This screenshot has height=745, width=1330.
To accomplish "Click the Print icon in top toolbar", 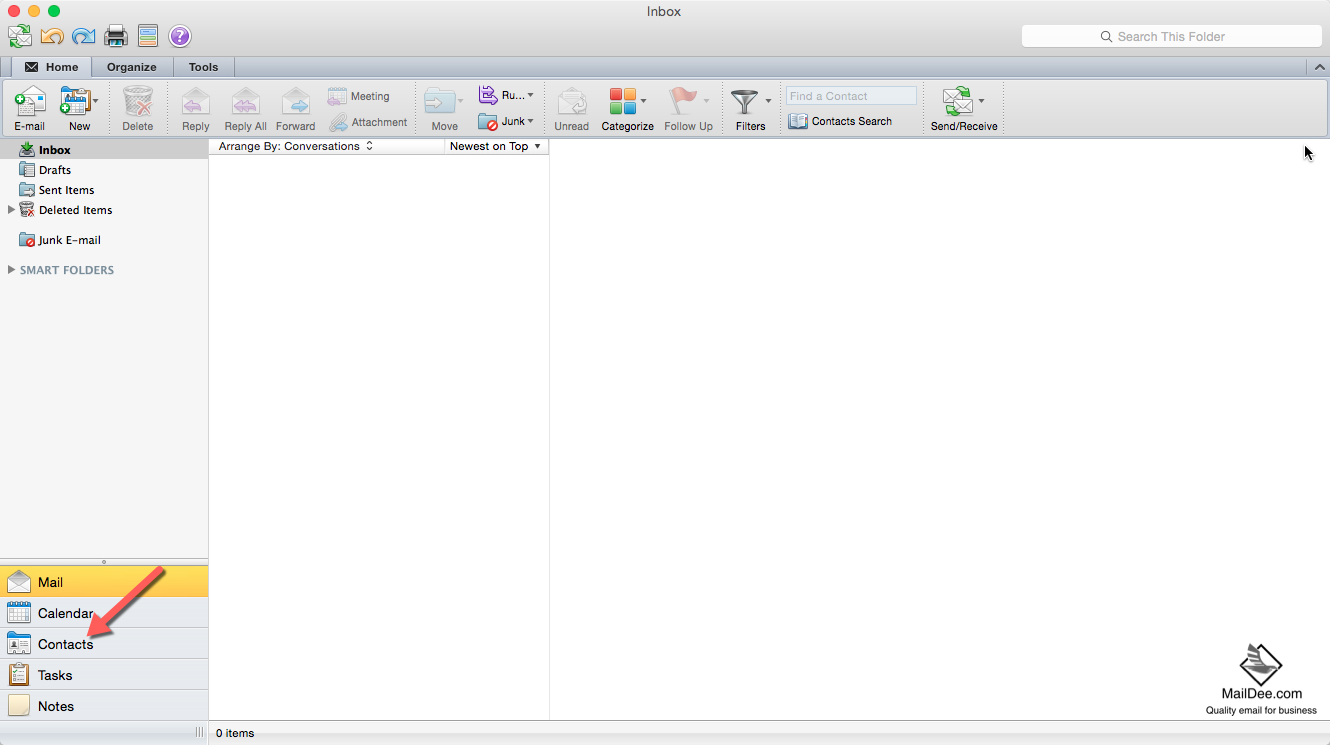I will tap(116, 37).
